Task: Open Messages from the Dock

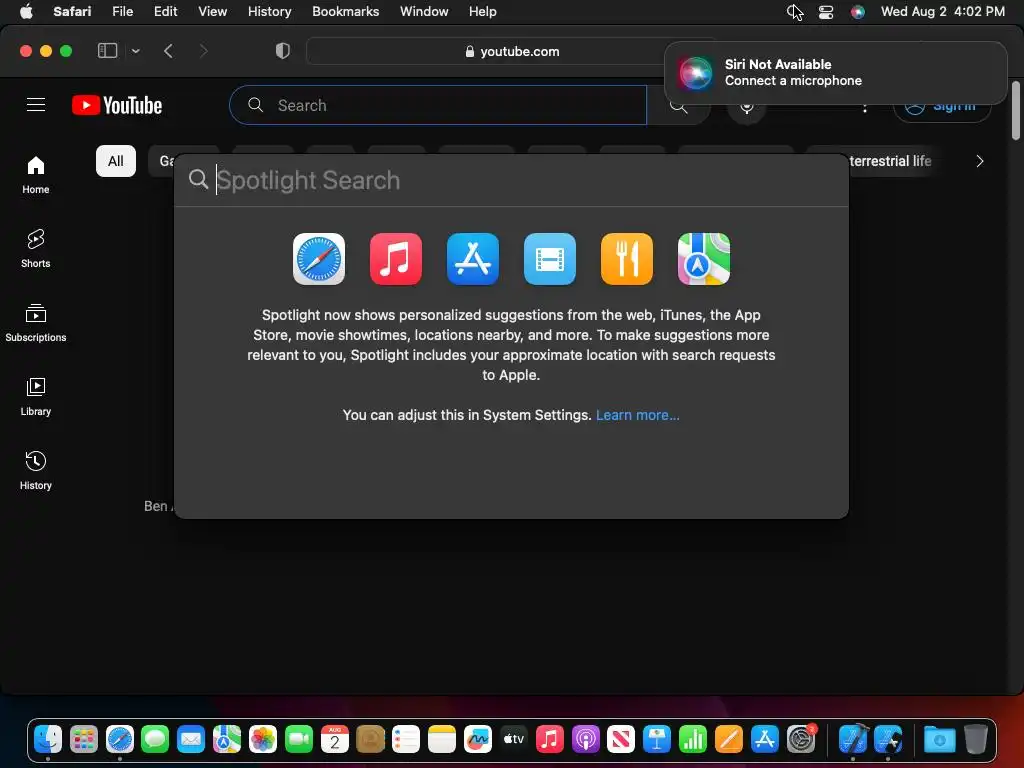Action: 155,739
